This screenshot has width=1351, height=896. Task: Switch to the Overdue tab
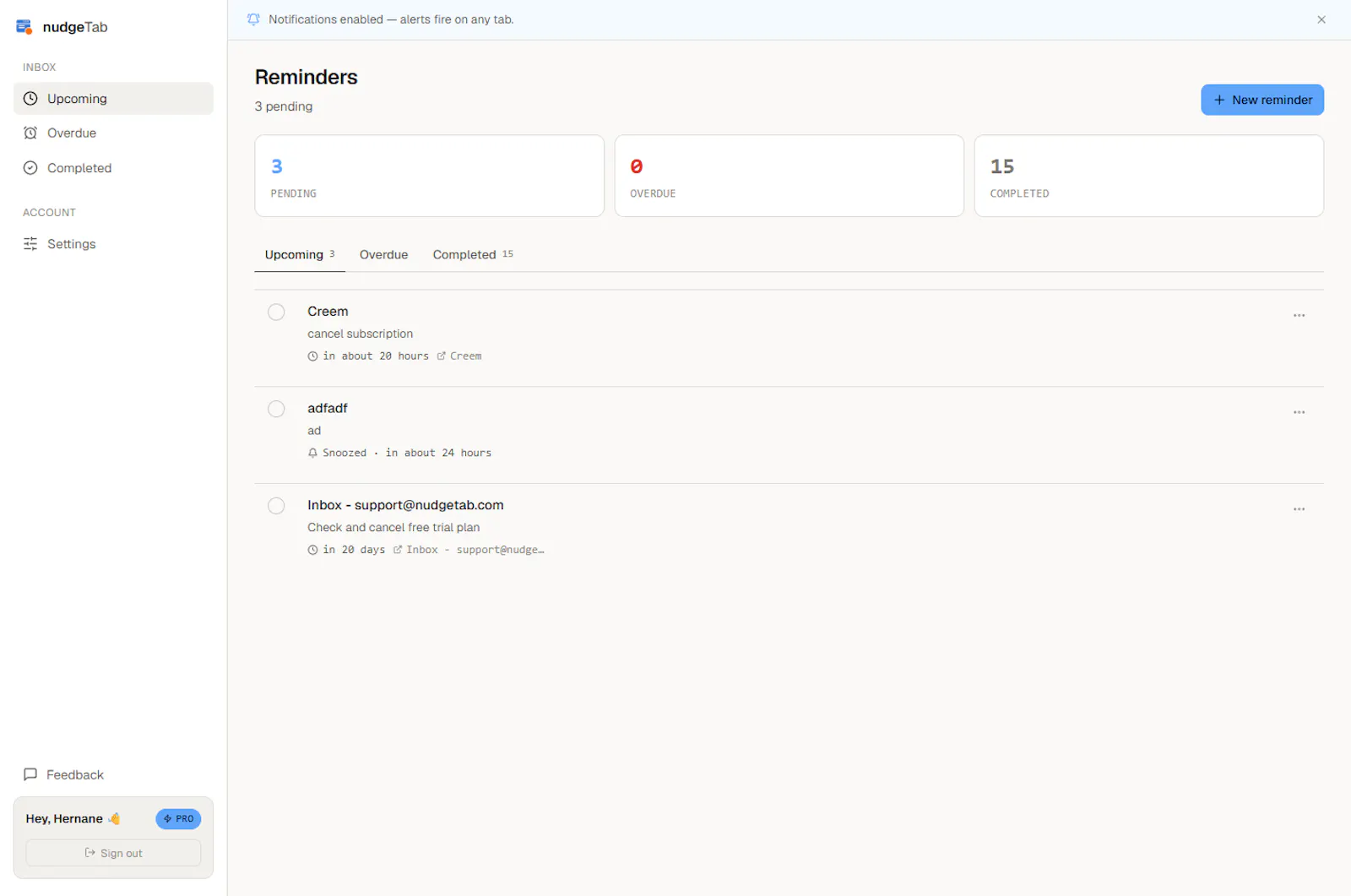[x=383, y=255]
